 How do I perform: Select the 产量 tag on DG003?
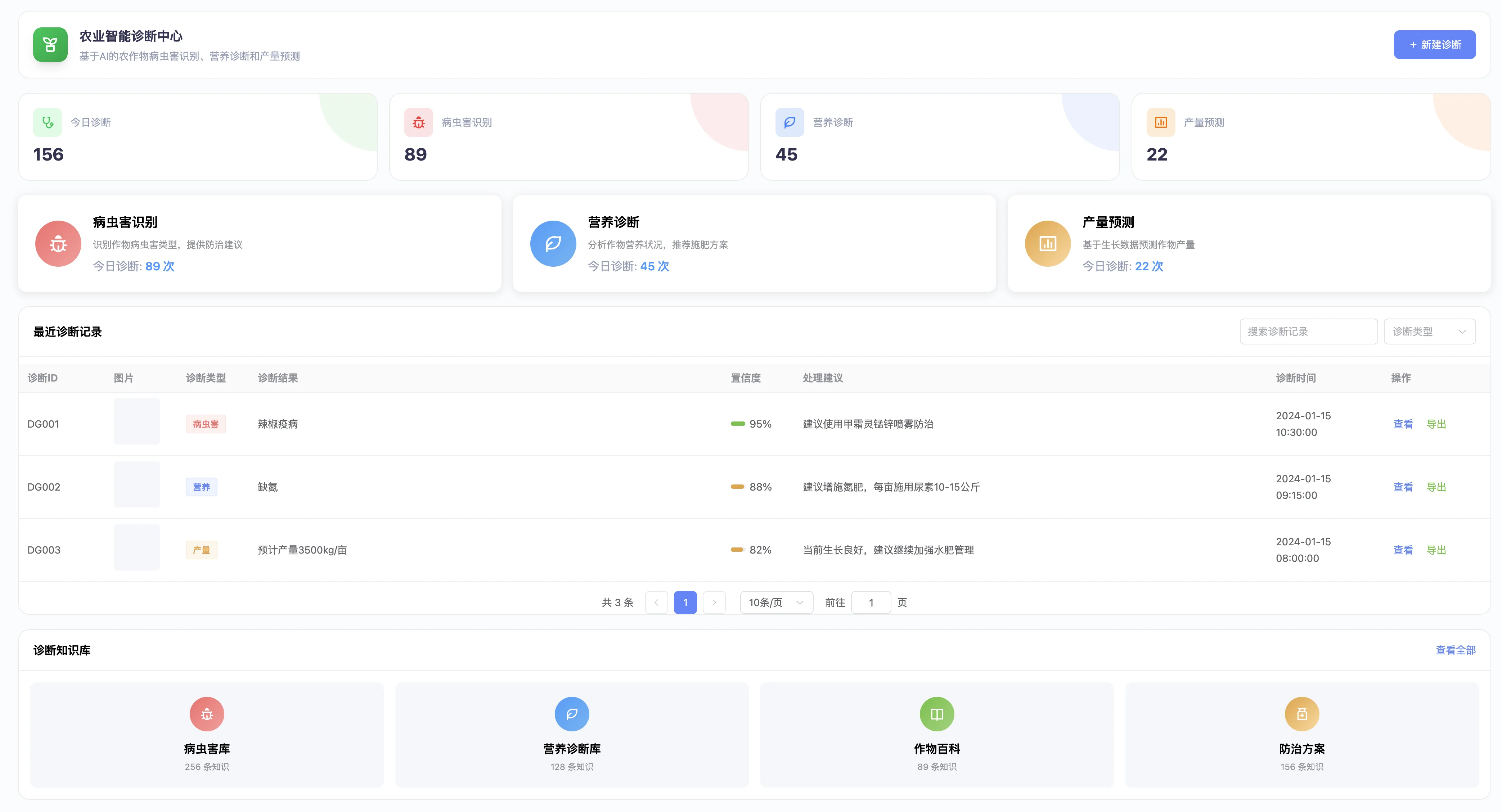201,550
